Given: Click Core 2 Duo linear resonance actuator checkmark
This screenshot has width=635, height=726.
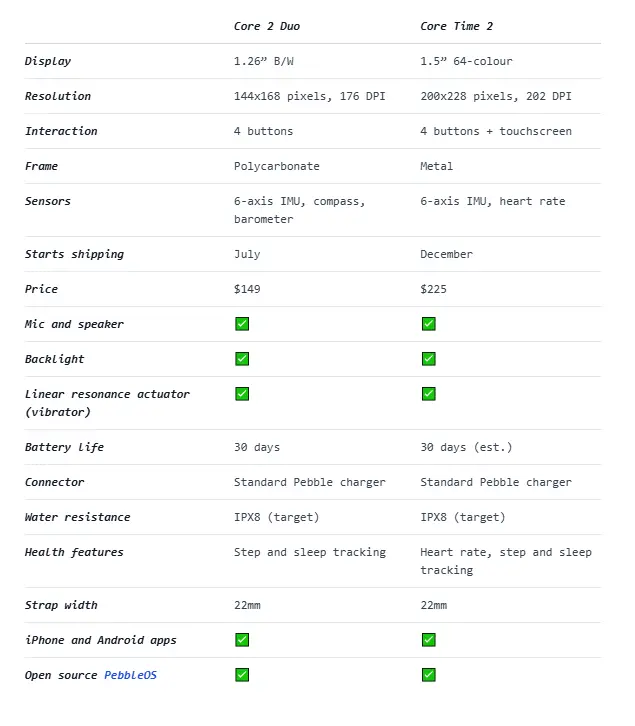Looking at the screenshot, I should pyautogui.click(x=242, y=394).
